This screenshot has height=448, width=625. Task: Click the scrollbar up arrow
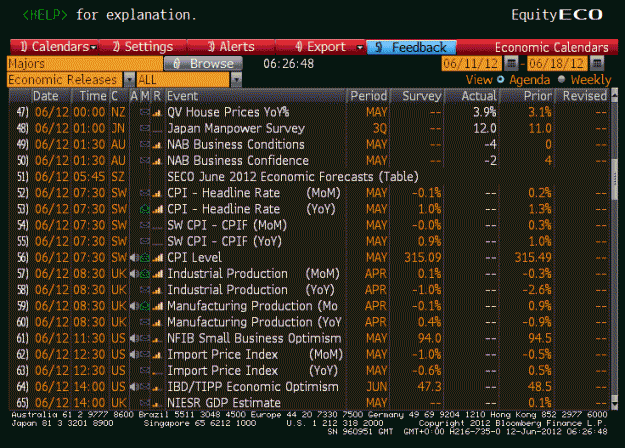(614, 94)
